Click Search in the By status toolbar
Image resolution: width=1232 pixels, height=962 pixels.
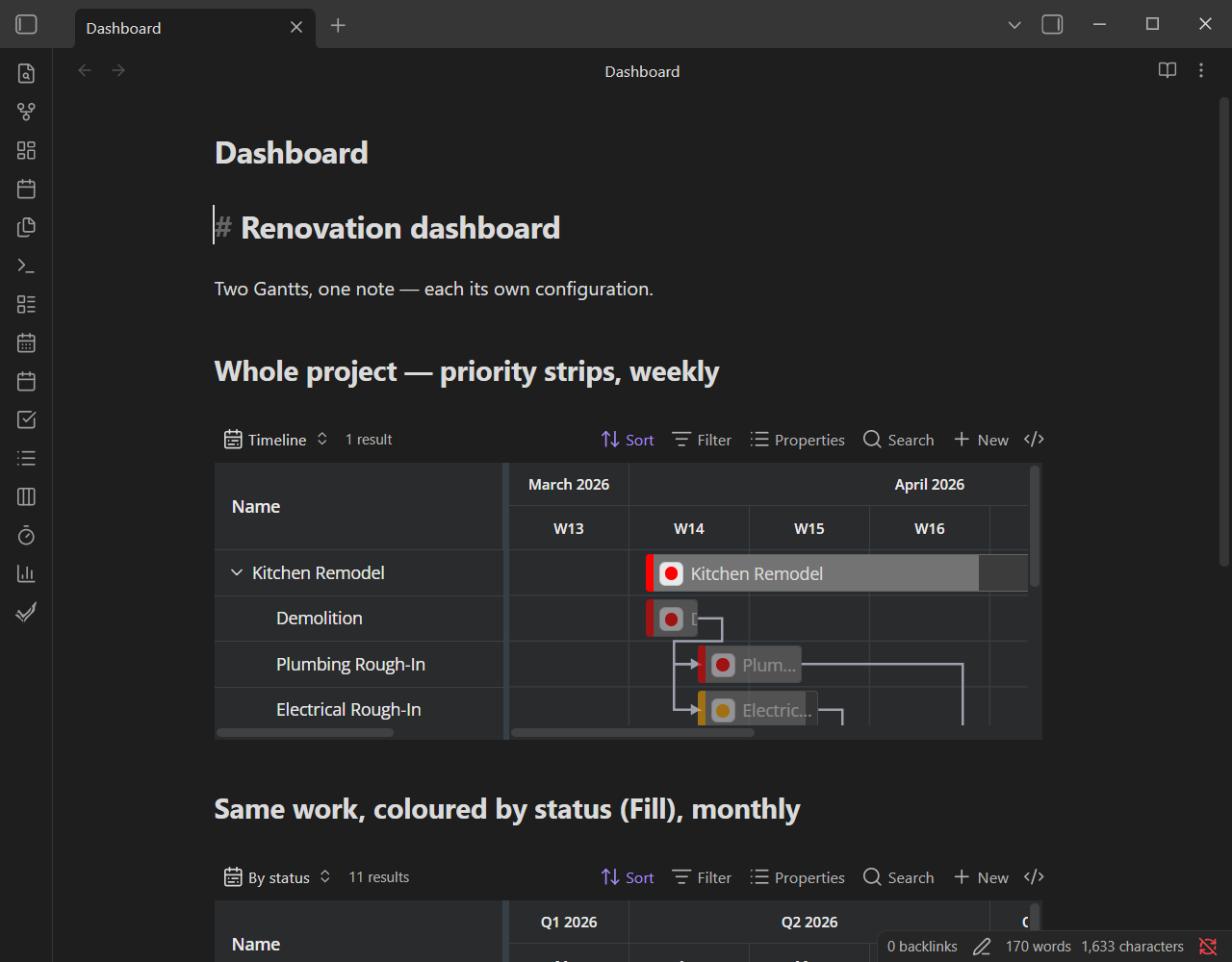[898, 877]
